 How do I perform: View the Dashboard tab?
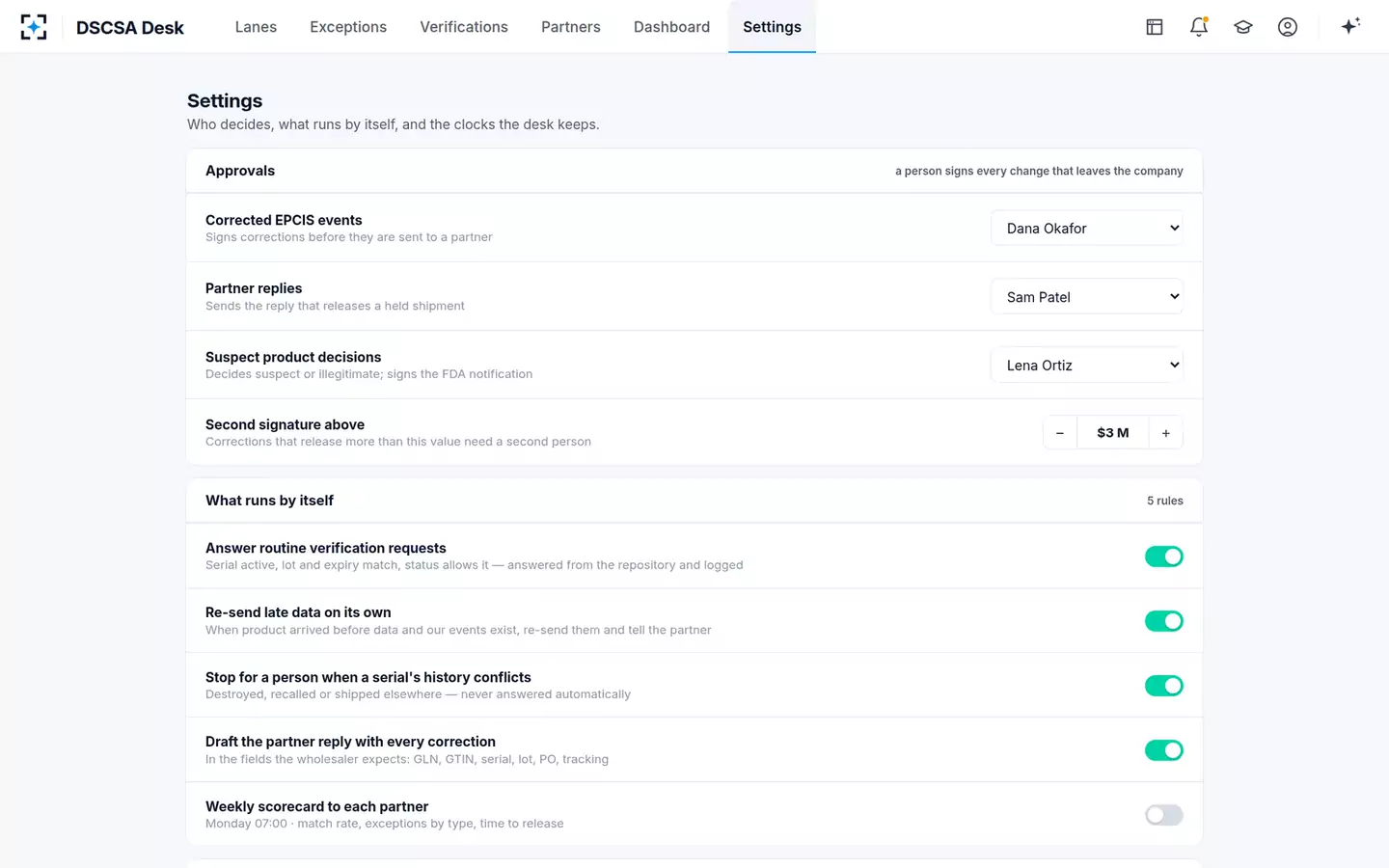[671, 27]
